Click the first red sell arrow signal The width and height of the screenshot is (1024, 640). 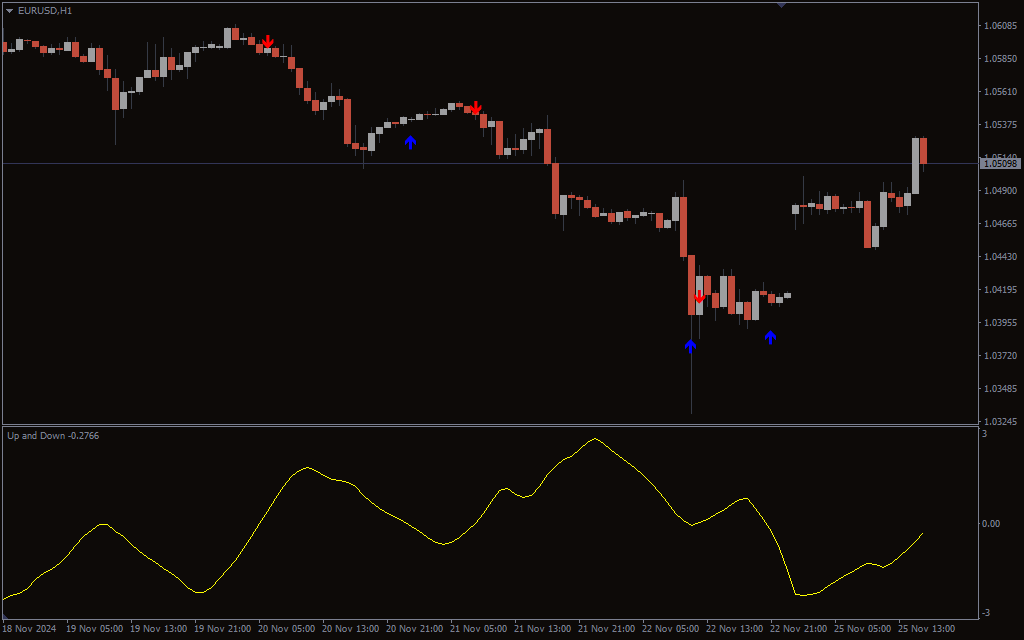(267, 42)
